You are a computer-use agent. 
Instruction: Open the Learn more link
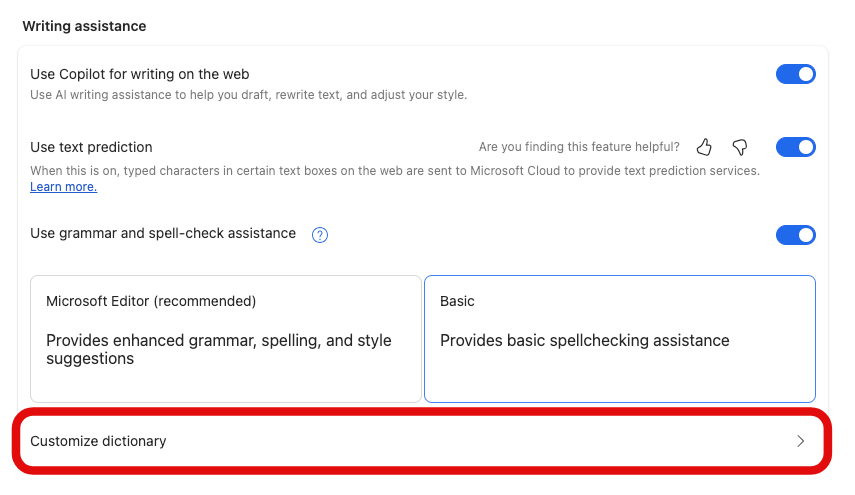pyautogui.click(x=63, y=187)
